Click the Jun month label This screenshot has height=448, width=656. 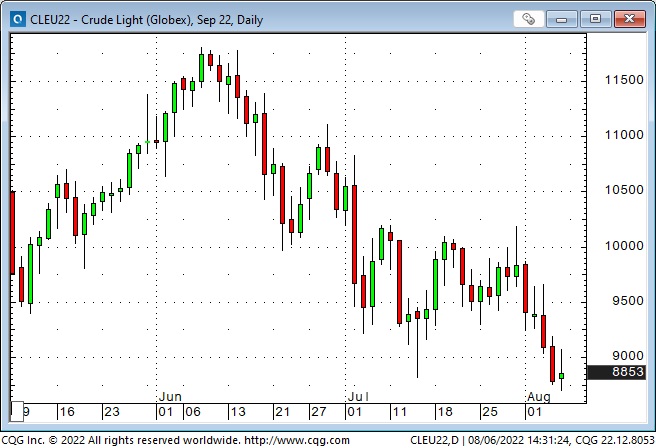pyautogui.click(x=170, y=397)
